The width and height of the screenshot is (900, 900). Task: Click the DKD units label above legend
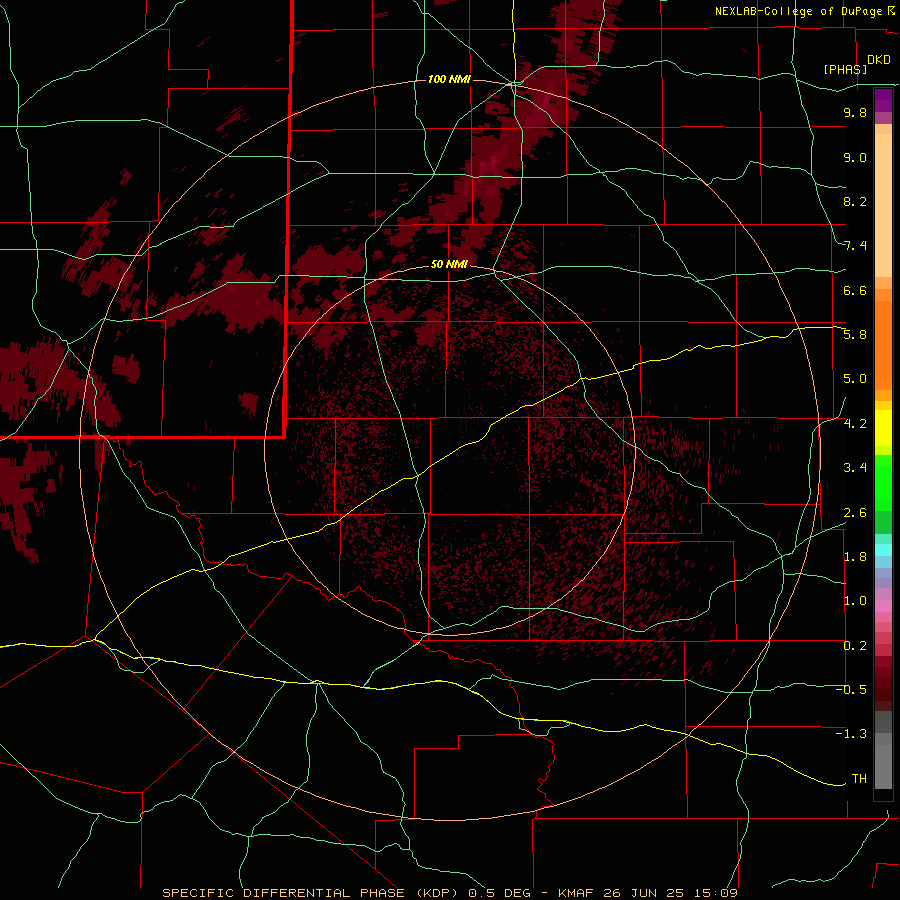pyautogui.click(x=879, y=60)
